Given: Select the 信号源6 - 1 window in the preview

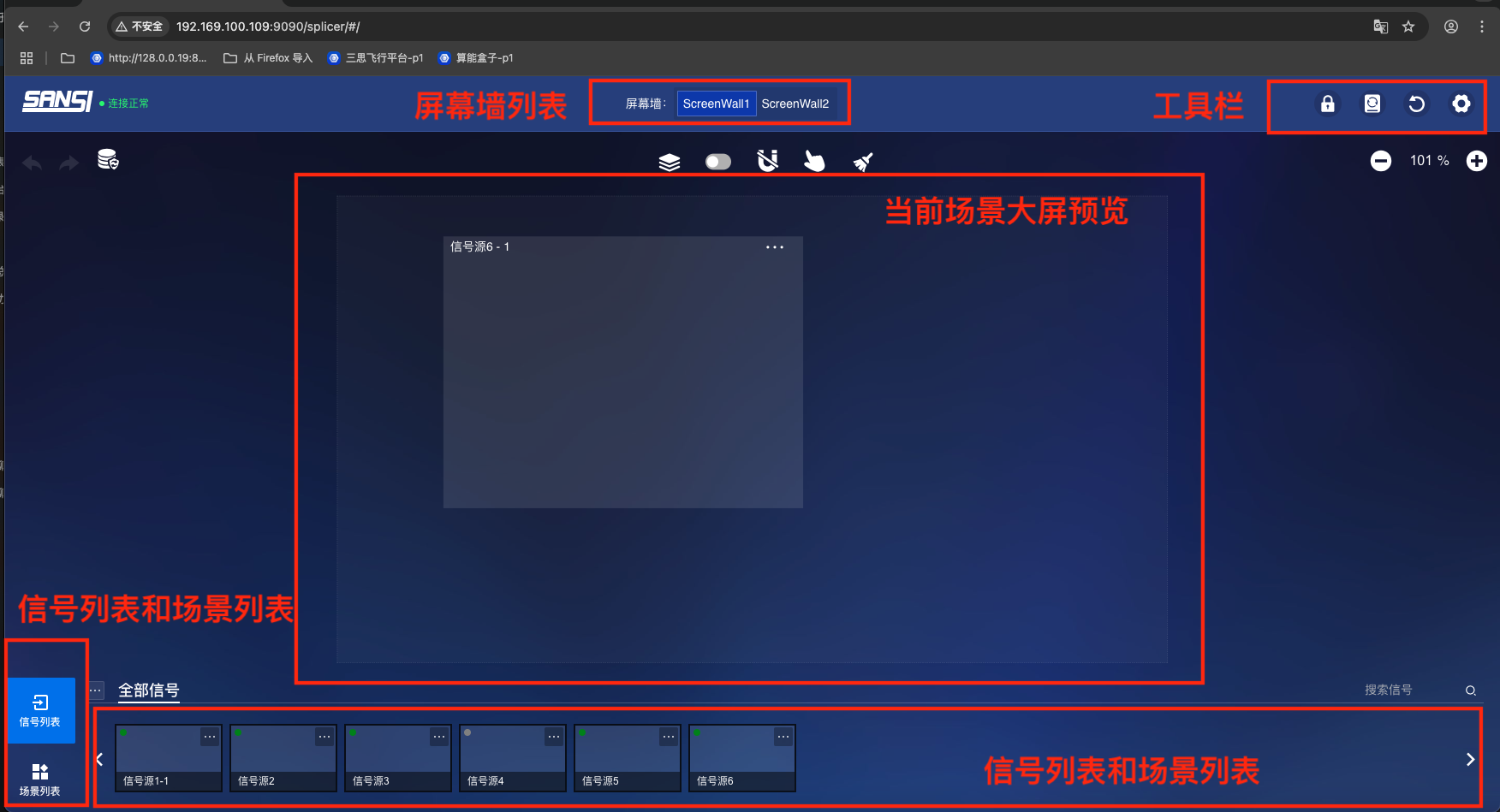Looking at the screenshot, I should pyautogui.click(x=623, y=372).
